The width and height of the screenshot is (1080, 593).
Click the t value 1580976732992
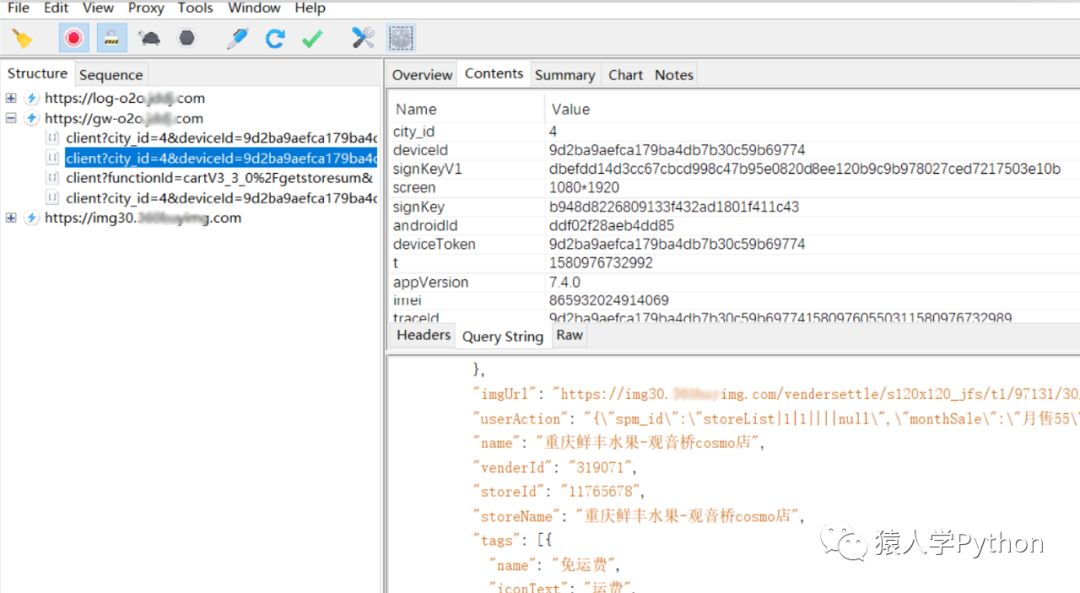coord(601,262)
